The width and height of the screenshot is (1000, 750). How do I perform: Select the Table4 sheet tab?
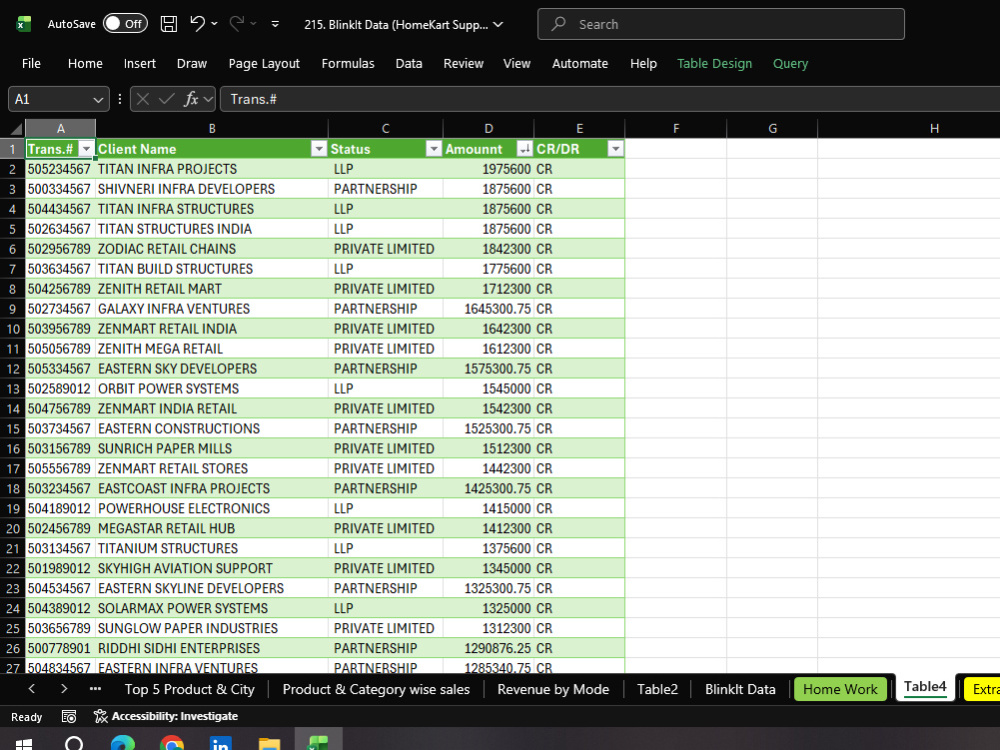click(x=925, y=688)
